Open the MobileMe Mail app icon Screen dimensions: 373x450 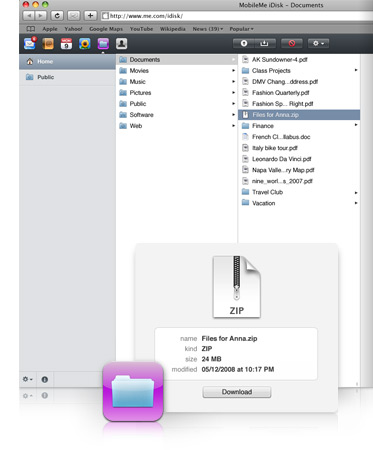click(30, 43)
